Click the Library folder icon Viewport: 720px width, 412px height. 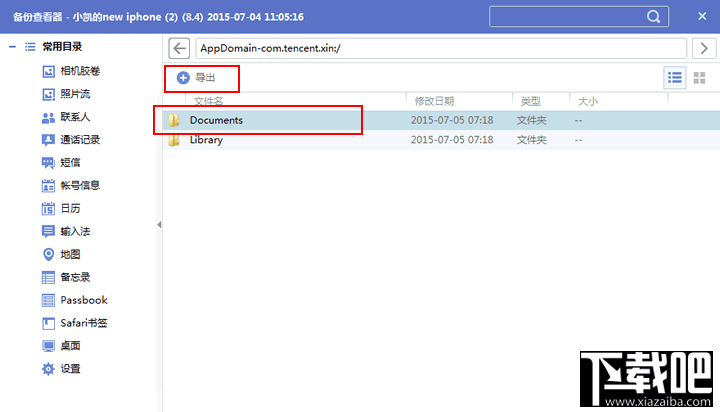pos(174,140)
